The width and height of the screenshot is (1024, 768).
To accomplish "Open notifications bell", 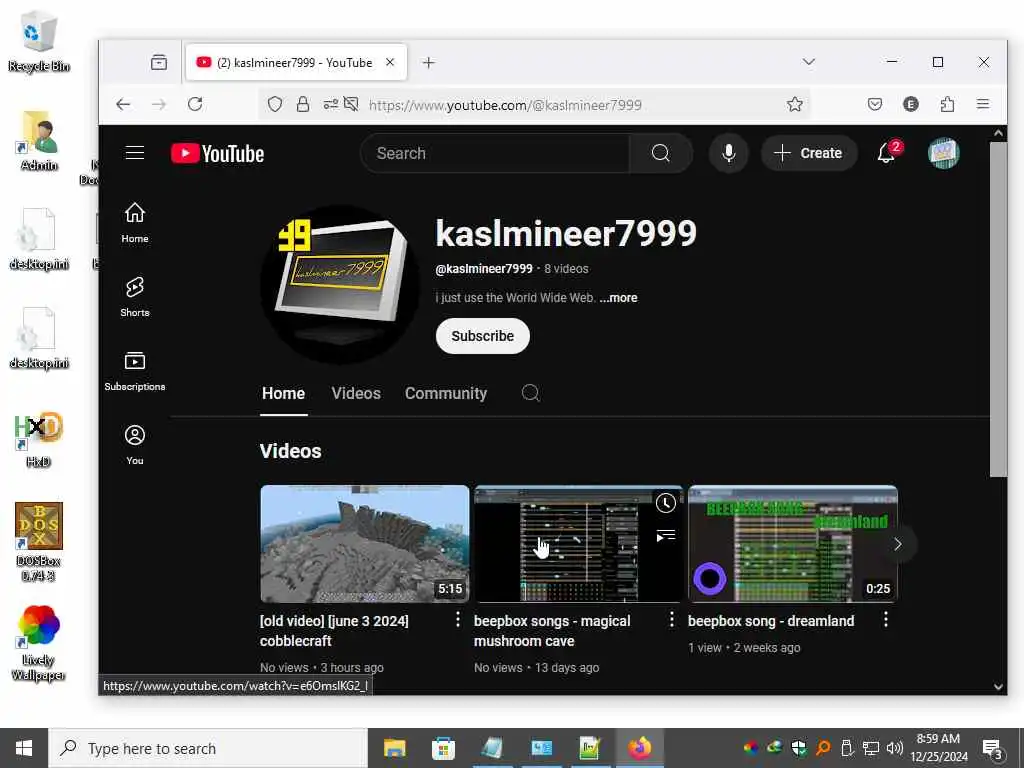I will click(x=887, y=152).
